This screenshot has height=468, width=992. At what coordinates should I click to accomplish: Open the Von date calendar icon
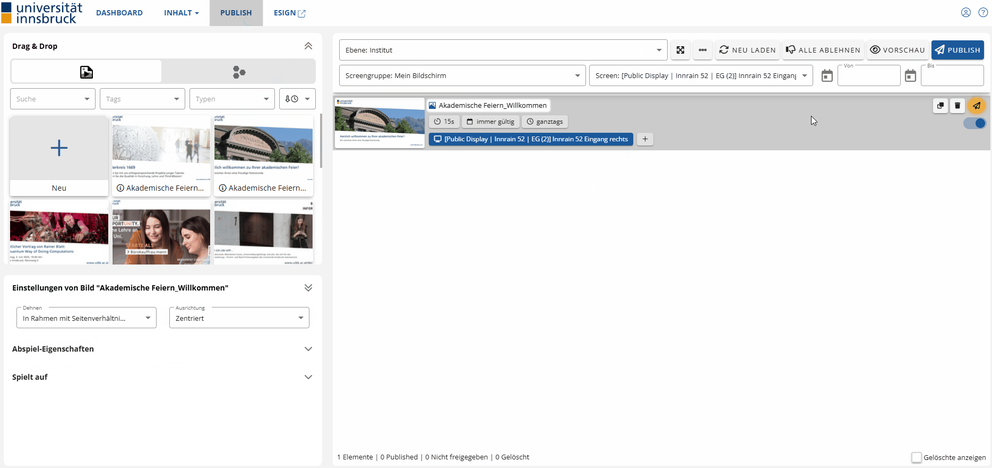tap(827, 76)
